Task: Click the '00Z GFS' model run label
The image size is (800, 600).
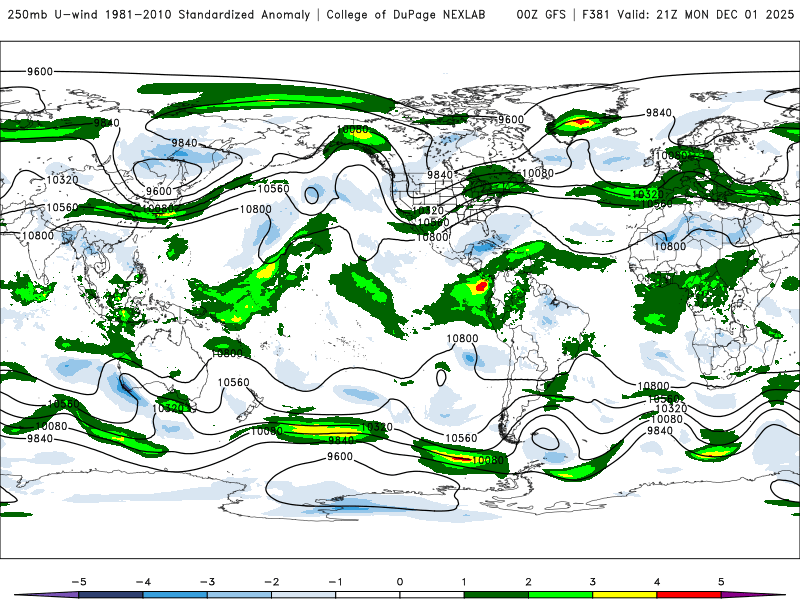Action: [x=541, y=14]
